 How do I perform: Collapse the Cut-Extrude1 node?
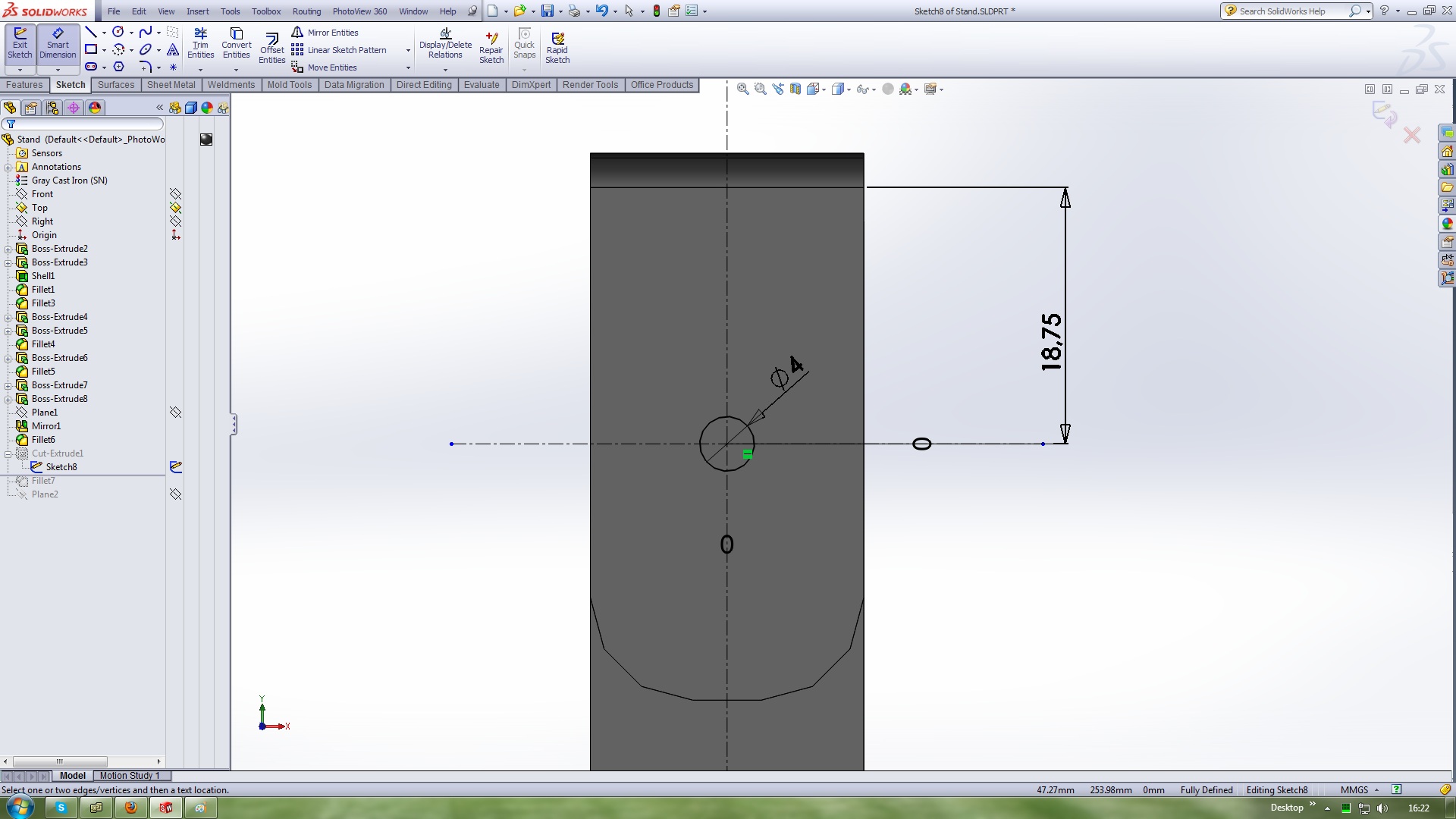8,453
